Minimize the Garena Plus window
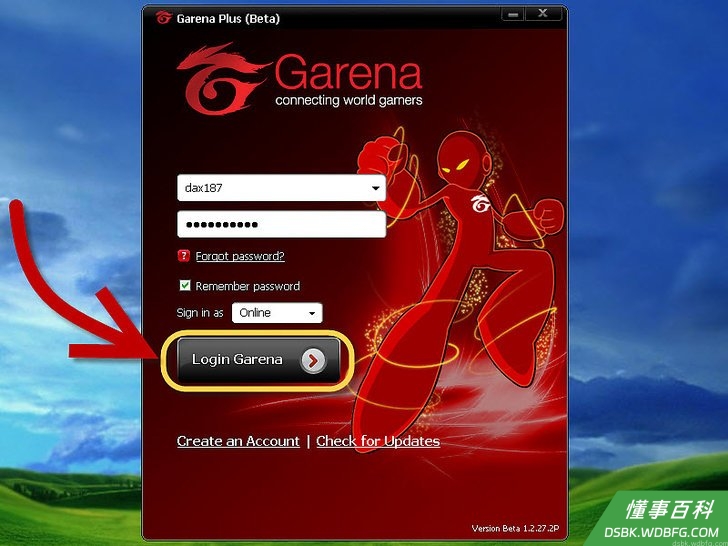 [x=513, y=14]
